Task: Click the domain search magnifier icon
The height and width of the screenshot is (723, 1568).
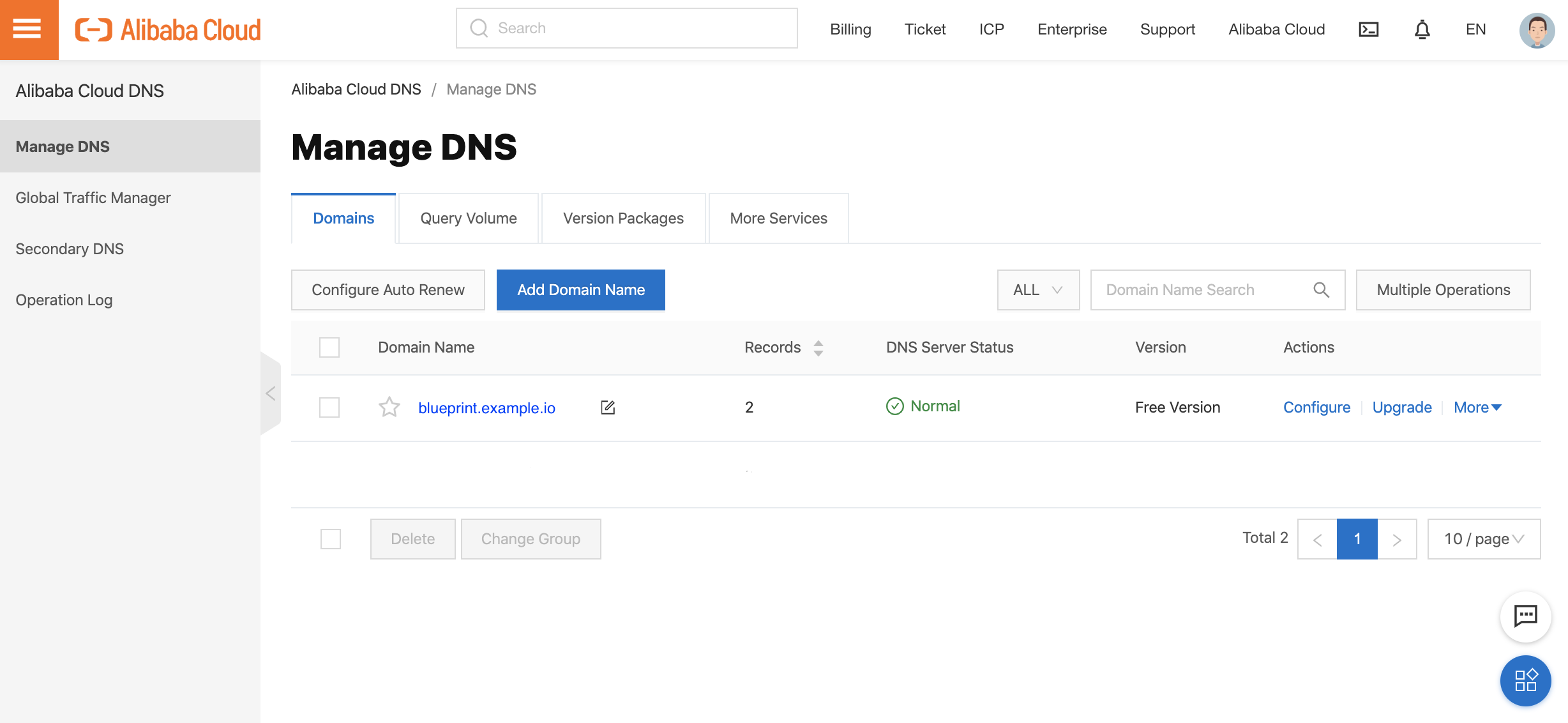Action: 1321,290
